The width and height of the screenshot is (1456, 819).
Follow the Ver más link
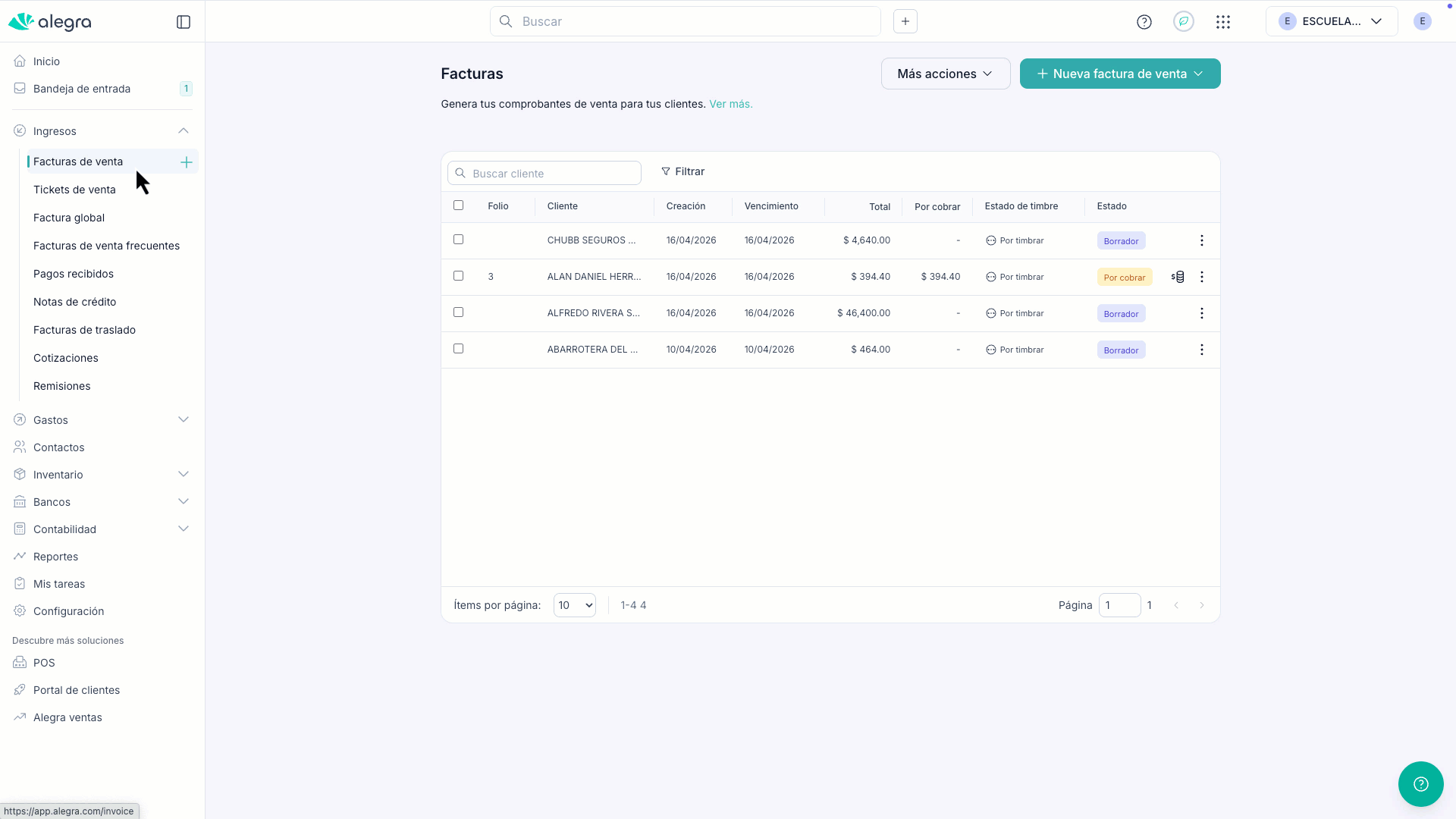pos(730,104)
